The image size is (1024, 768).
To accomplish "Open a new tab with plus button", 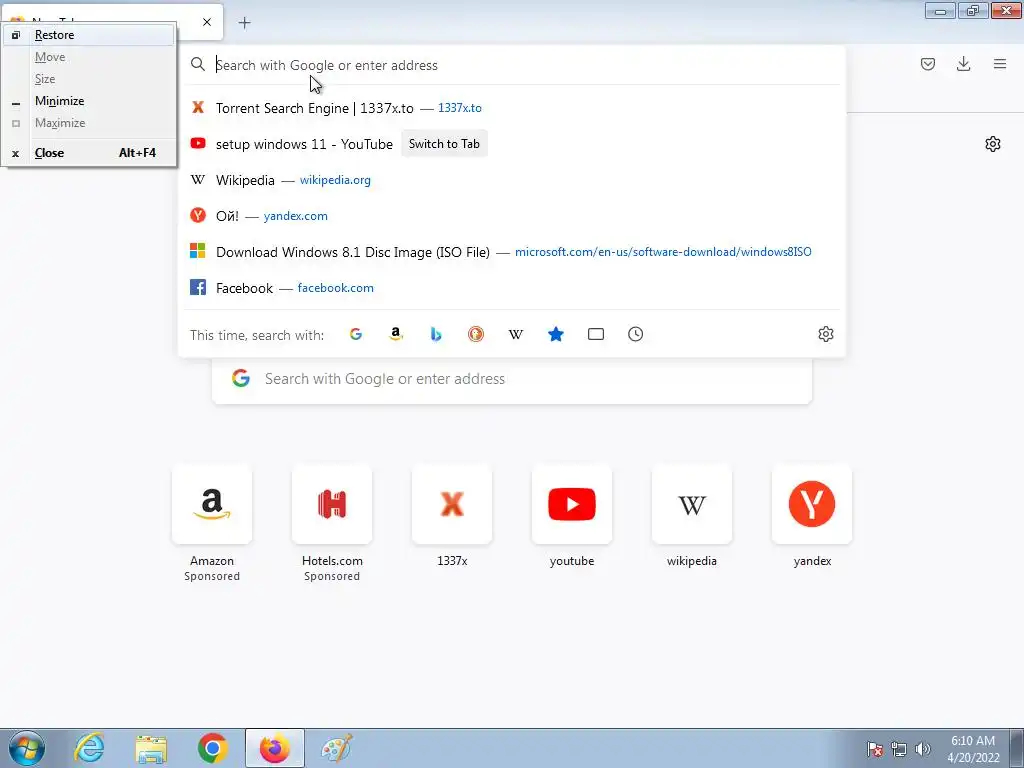I will tap(244, 23).
